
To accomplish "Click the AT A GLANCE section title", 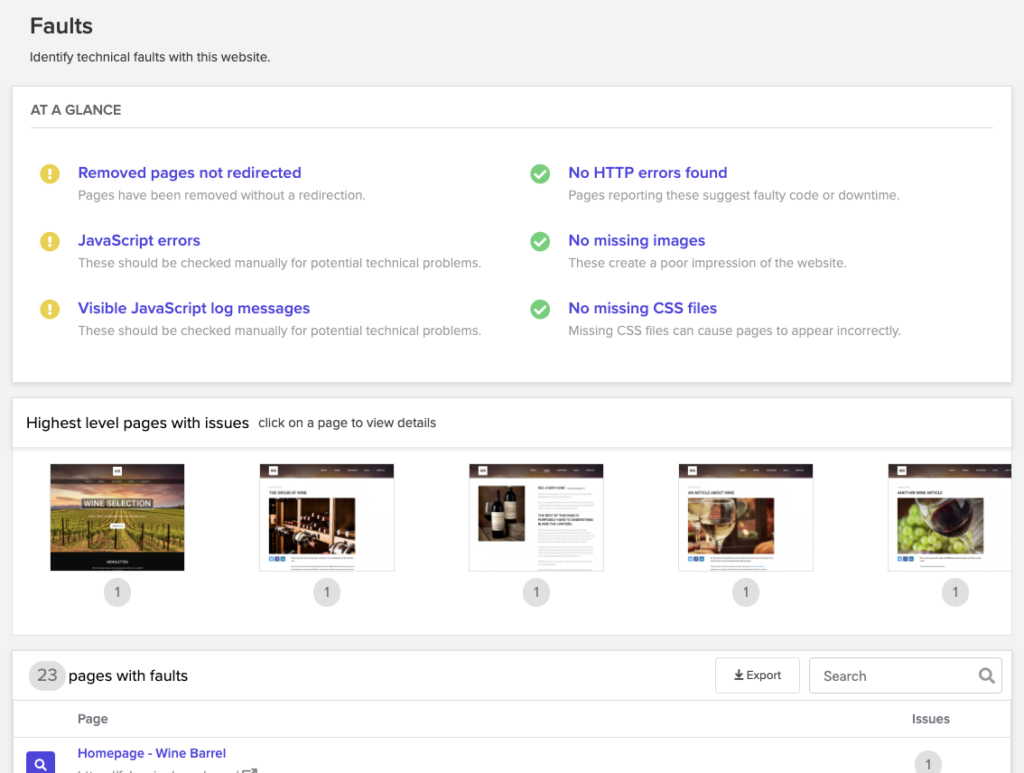I will tap(76, 110).
